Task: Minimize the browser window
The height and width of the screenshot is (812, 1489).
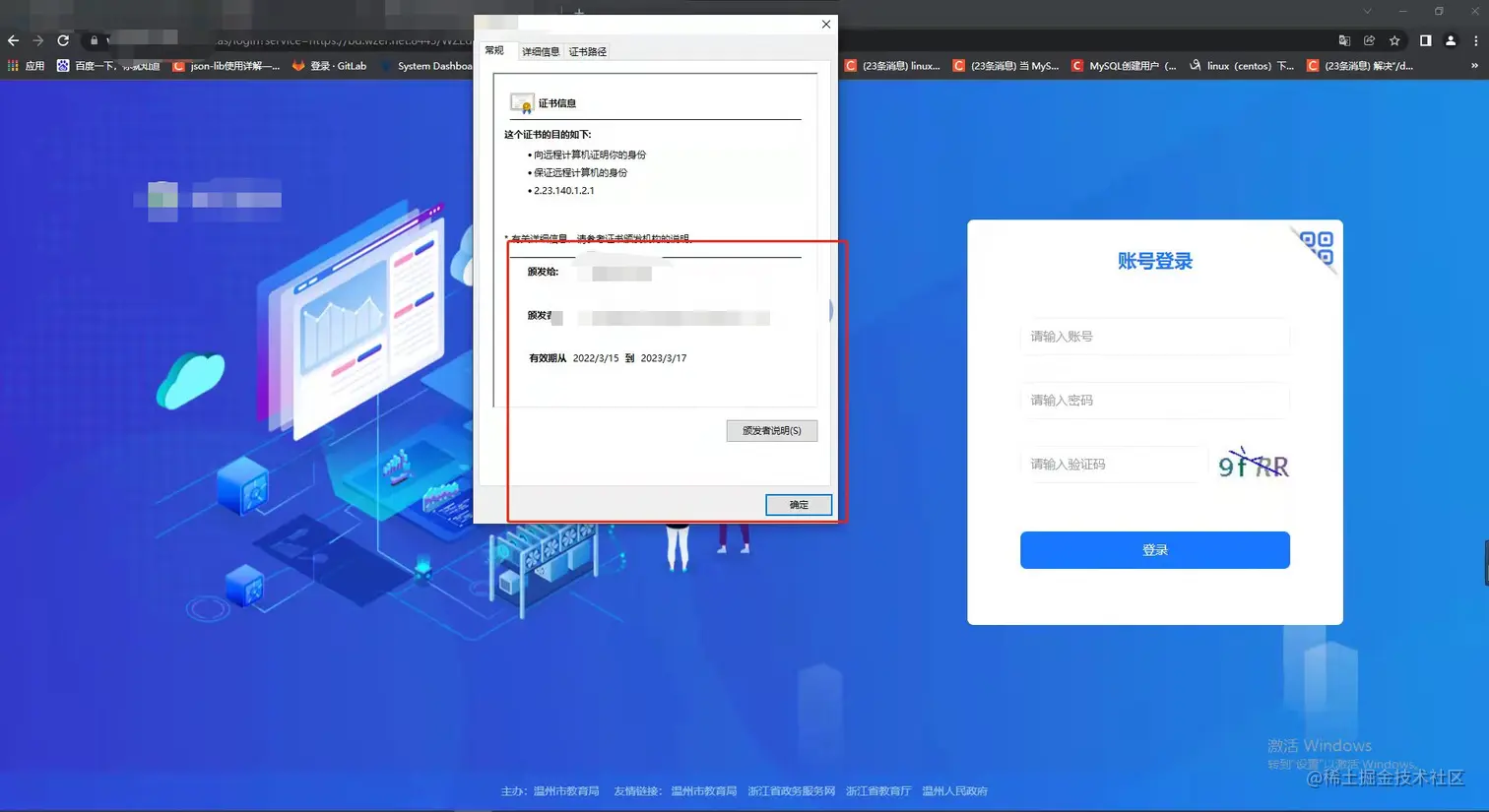Action: [1402, 11]
